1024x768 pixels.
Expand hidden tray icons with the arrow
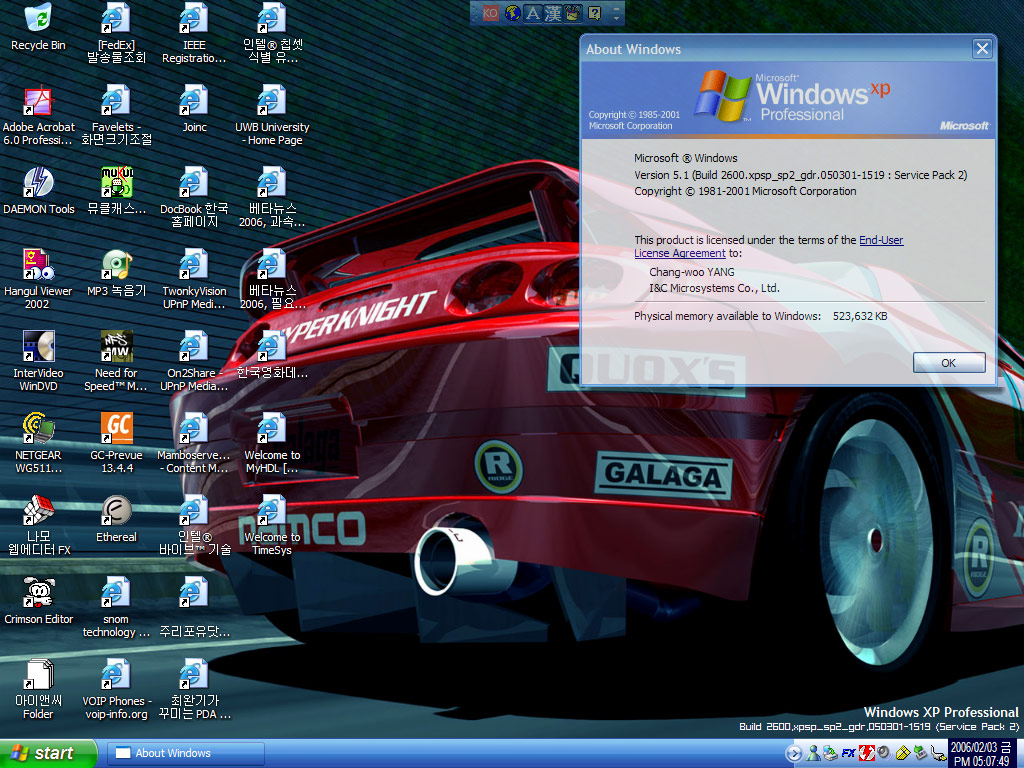[x=794, y=753]
